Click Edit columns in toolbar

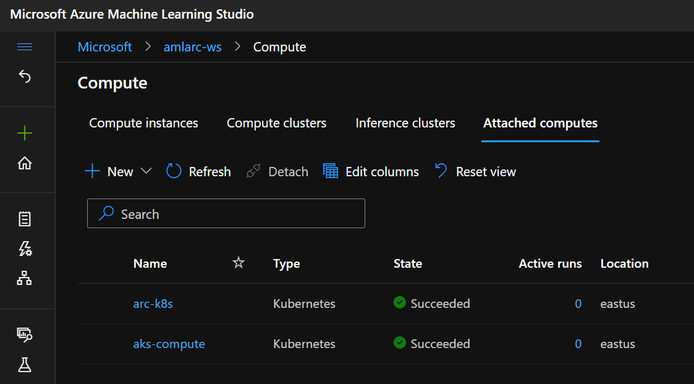click(x=370, y=171)
